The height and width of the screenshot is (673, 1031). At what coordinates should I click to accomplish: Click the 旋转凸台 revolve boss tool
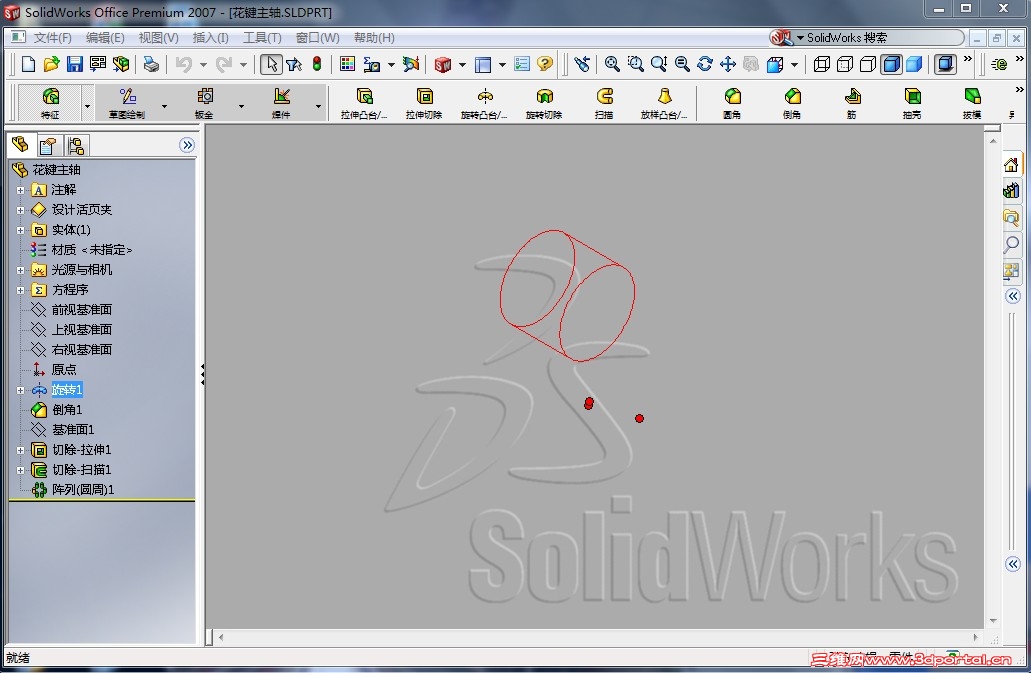(485, 103)
